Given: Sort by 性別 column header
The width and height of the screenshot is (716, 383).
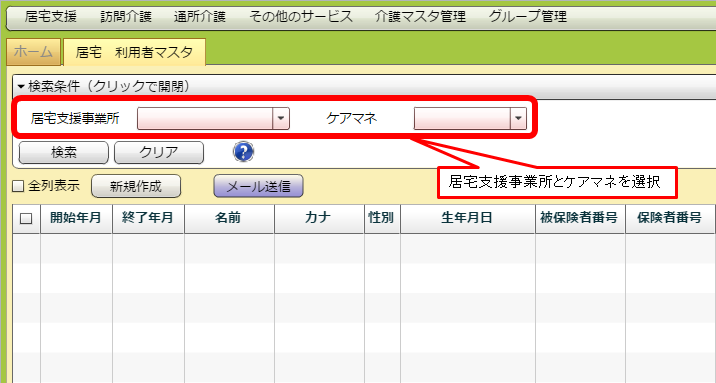Looking at the screenshot, I should (x=382, y=219).
